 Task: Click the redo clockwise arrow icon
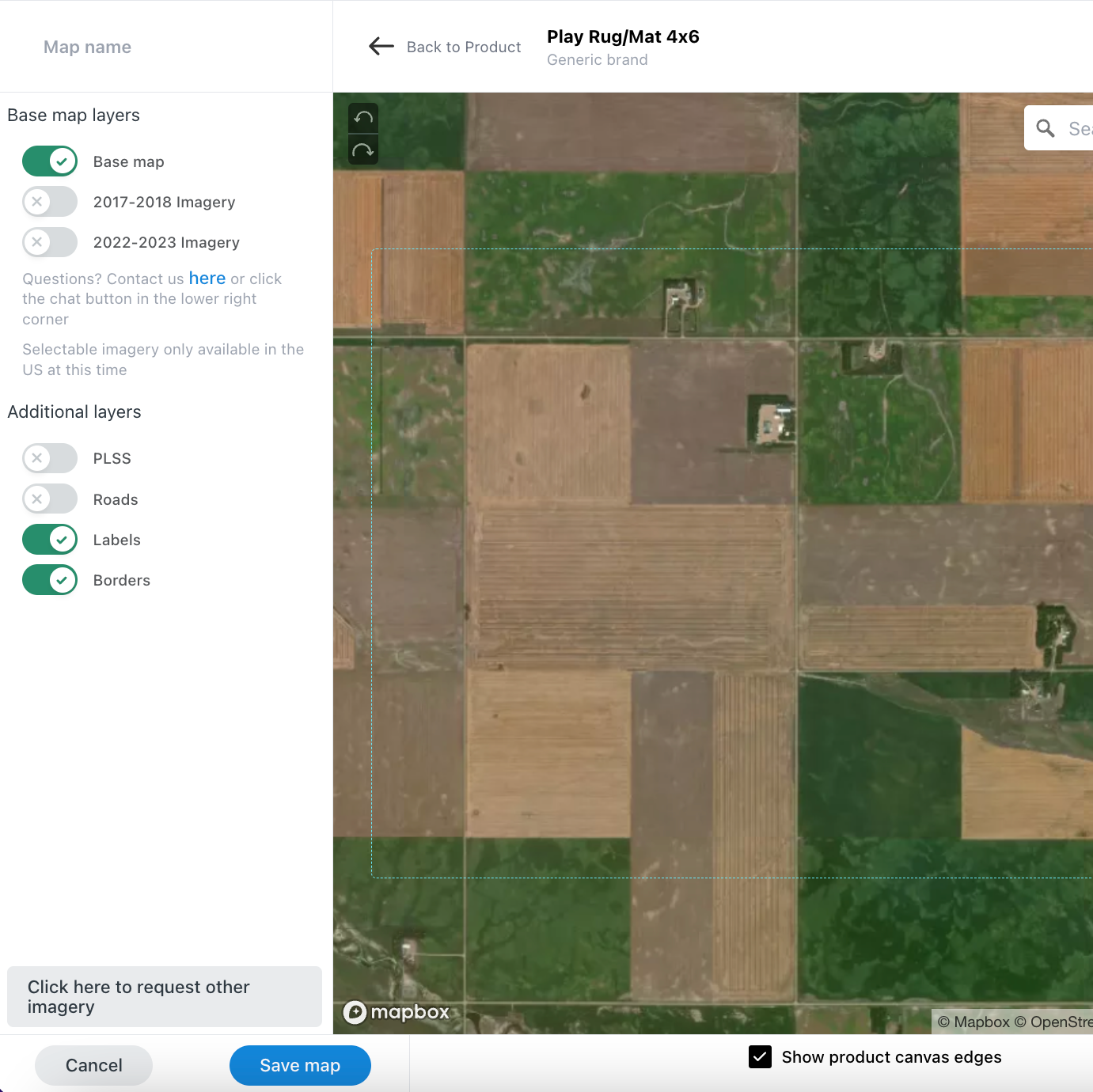tap(363, 150)
